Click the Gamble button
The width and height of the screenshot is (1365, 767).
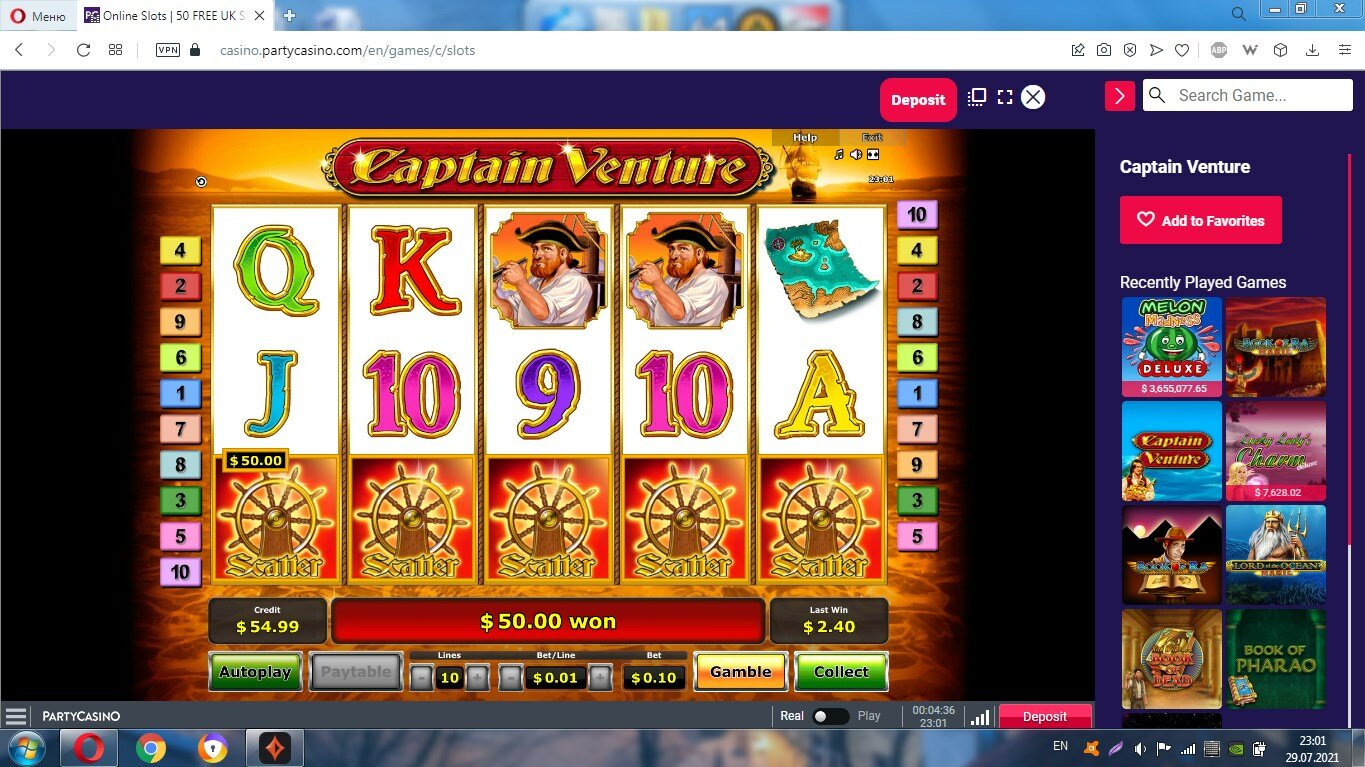click(x=741, y=672)
